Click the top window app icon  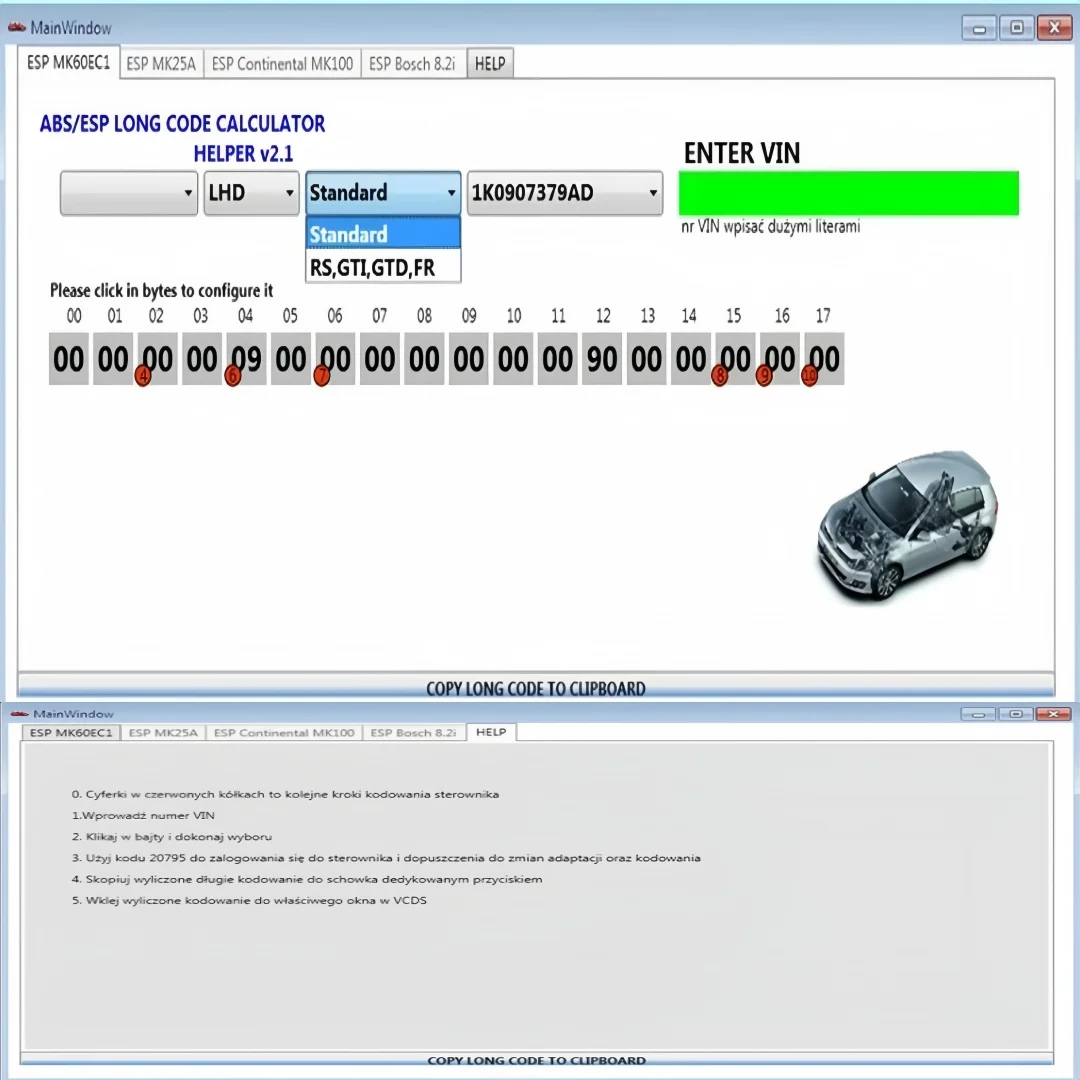17,27
